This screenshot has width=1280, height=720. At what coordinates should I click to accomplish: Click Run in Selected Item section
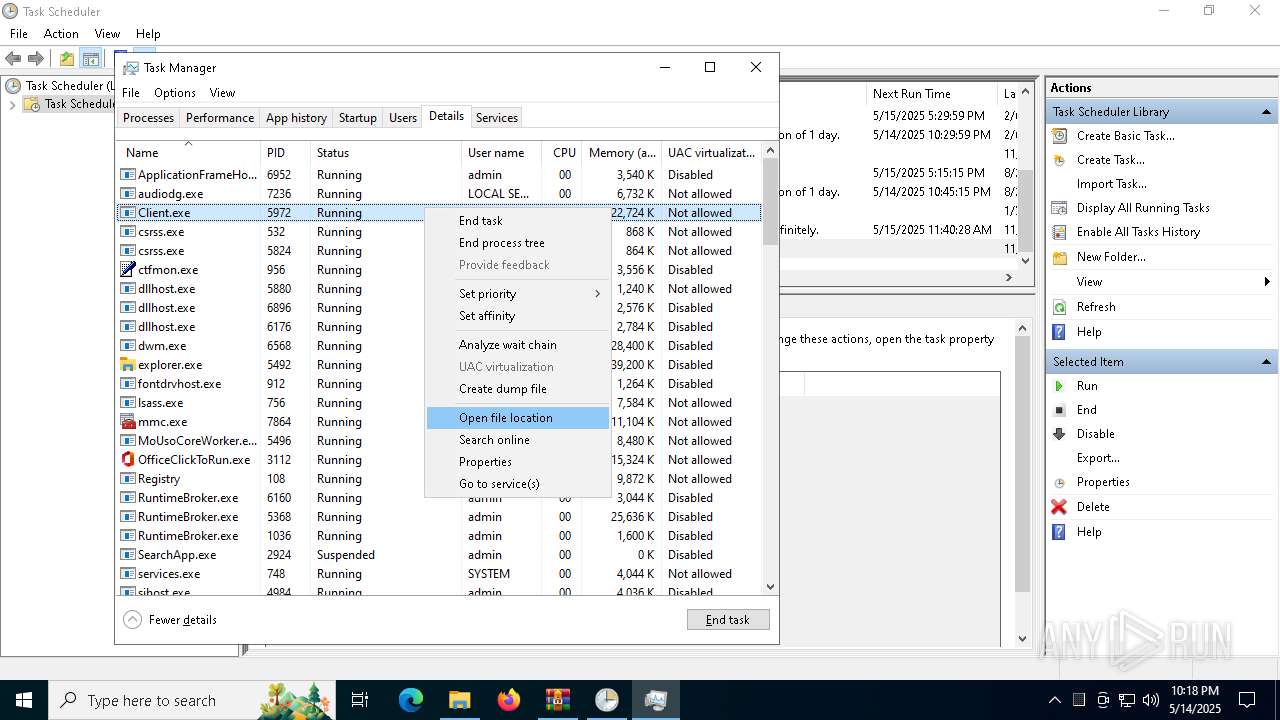1087,386
